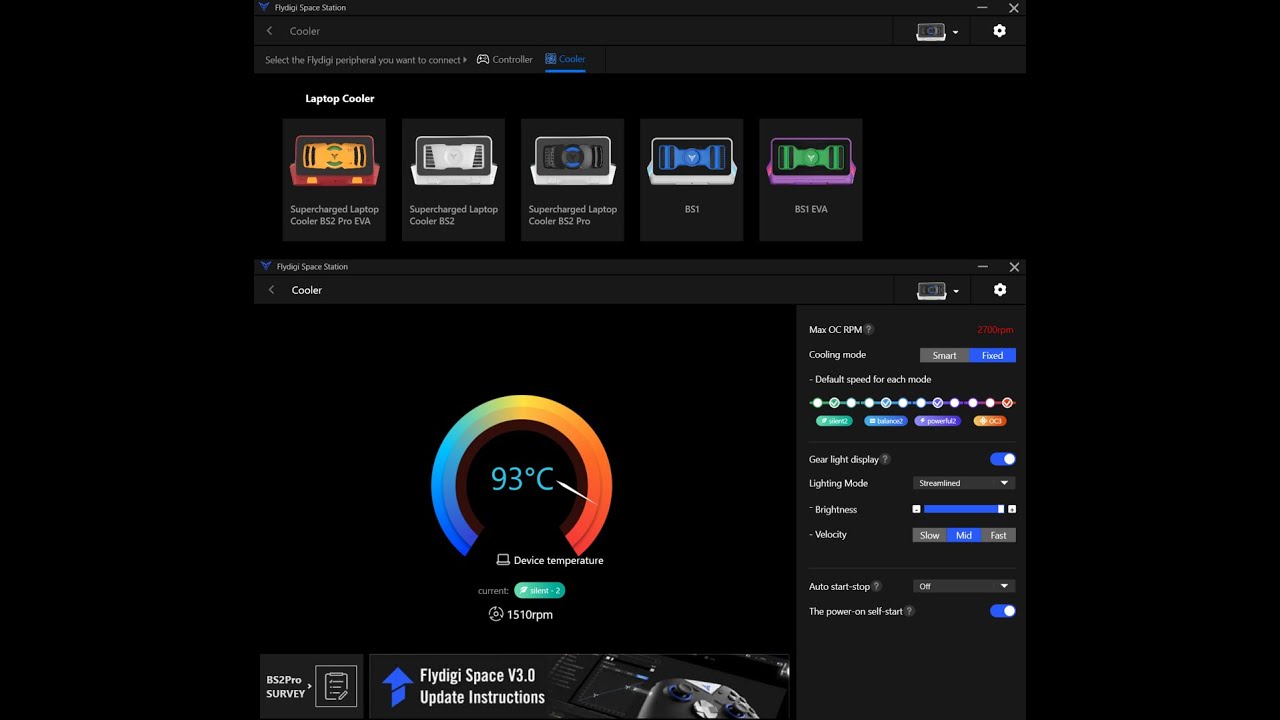The height and width of the screenshot is (720, 1280).
Task: Click the 93°C temperature reading
Action: coord(522,479)
